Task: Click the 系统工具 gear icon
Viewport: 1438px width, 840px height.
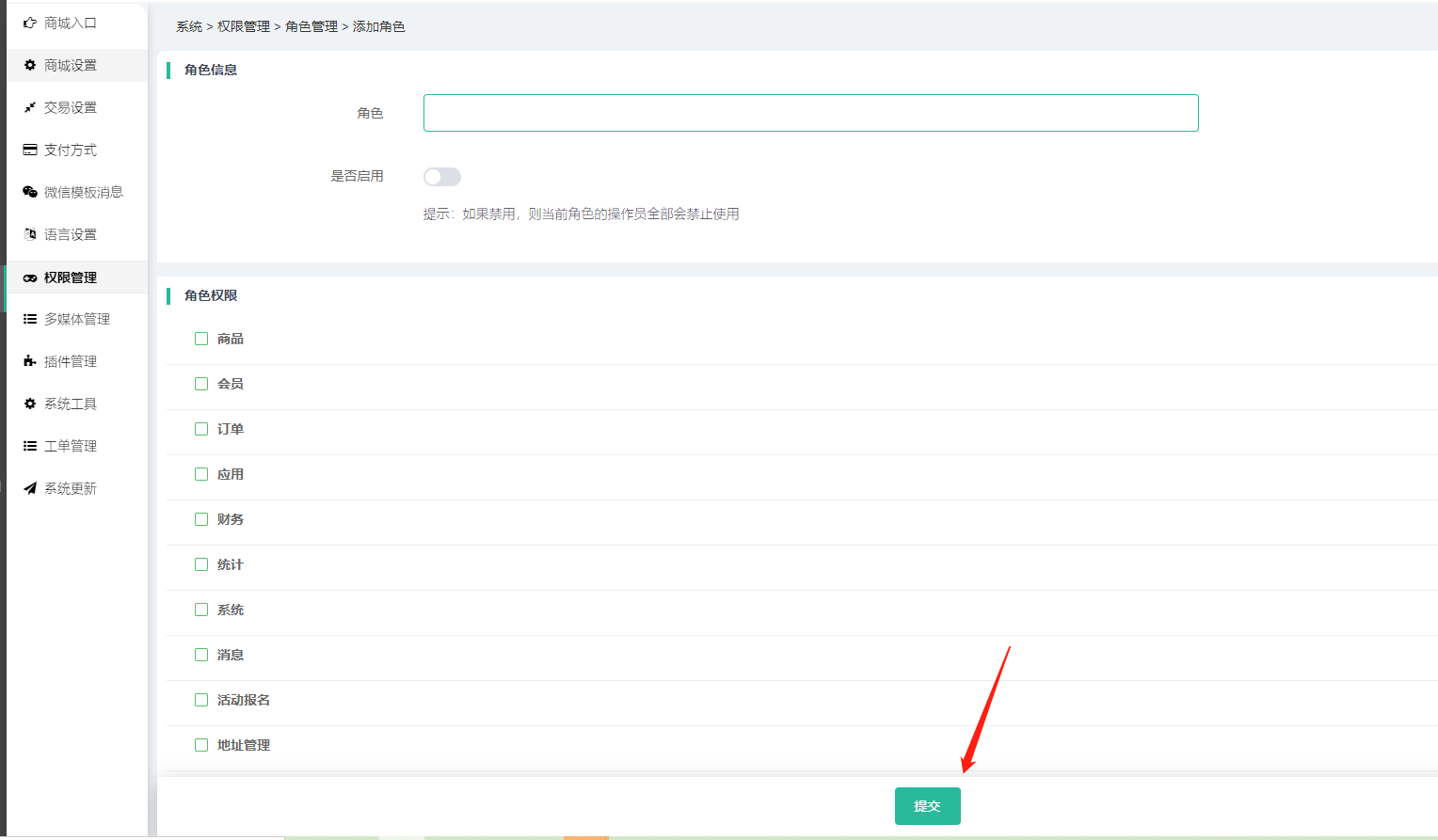Action: pyautogui.click(x=30, y=404)
